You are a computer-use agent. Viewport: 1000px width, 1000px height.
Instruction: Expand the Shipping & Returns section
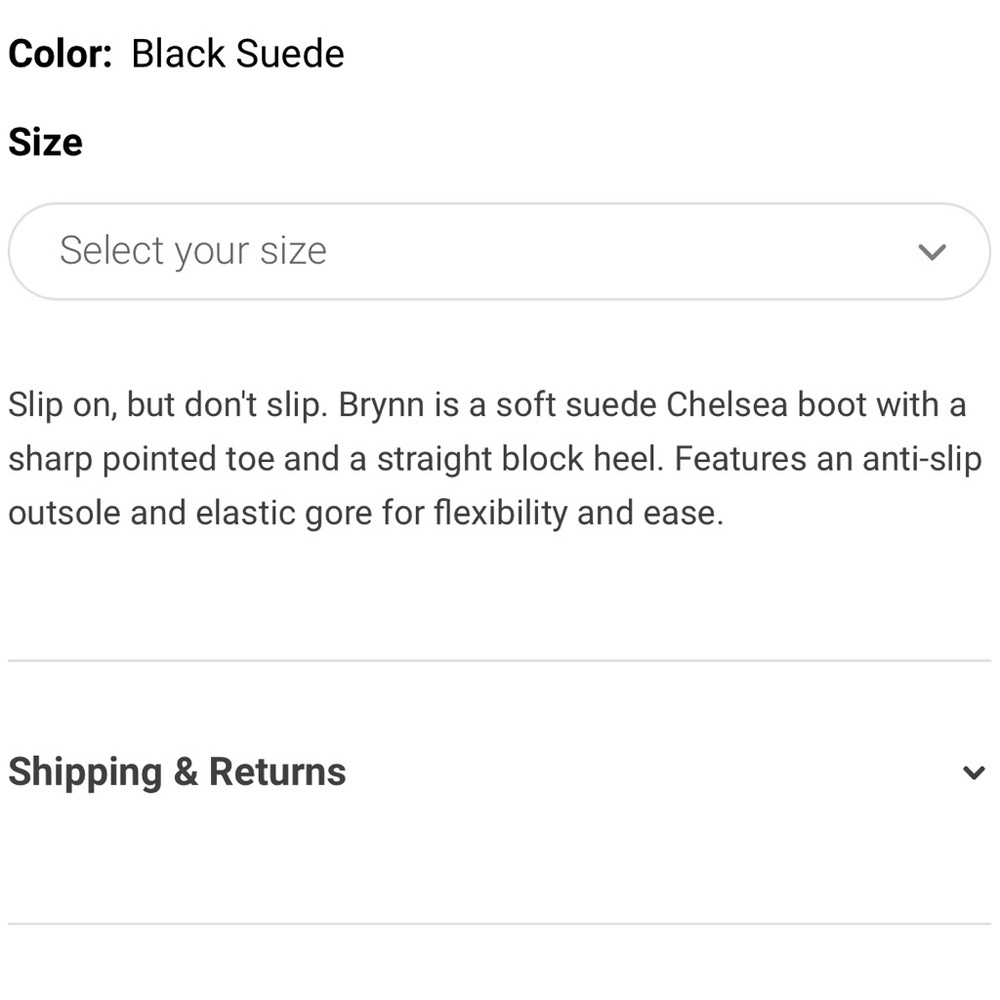[176, 771]
